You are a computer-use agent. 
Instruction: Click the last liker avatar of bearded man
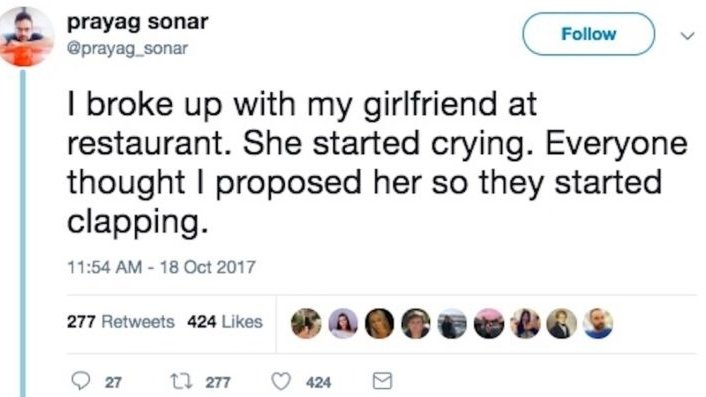point(598,323)
